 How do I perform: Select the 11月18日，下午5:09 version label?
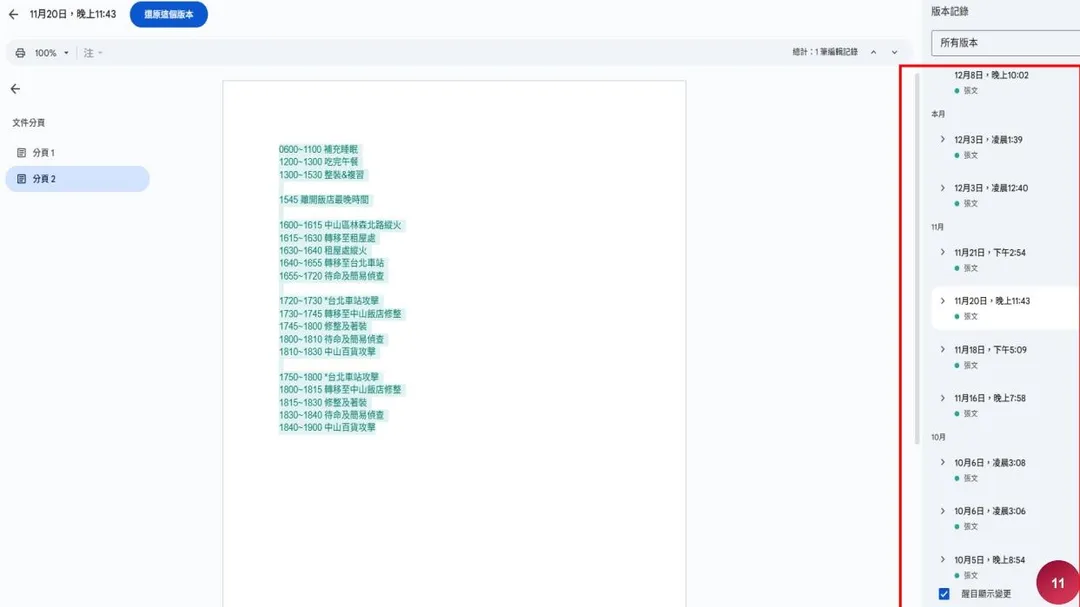[x=990, y=350]
